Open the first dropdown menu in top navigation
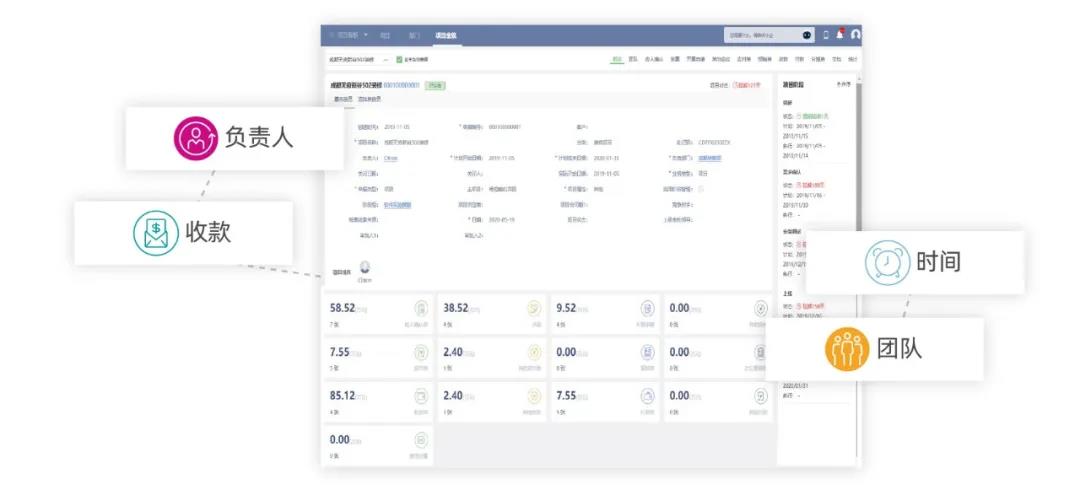 [349, 35]
